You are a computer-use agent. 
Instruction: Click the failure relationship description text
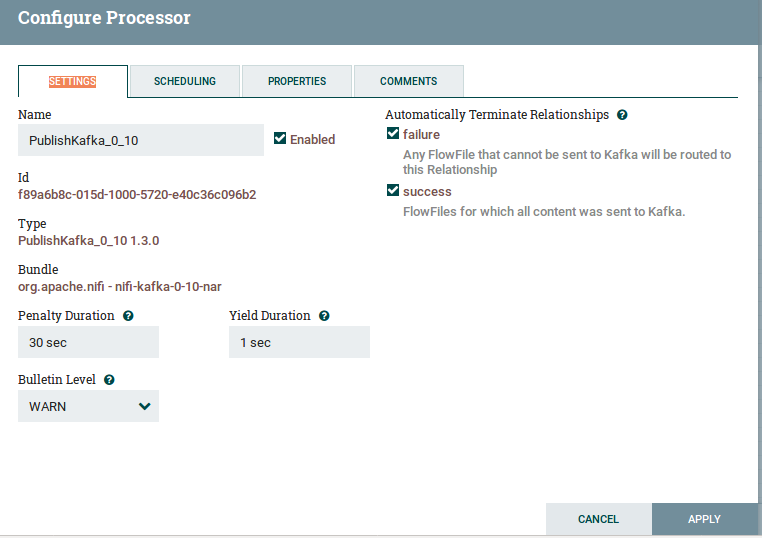[567, 162]
